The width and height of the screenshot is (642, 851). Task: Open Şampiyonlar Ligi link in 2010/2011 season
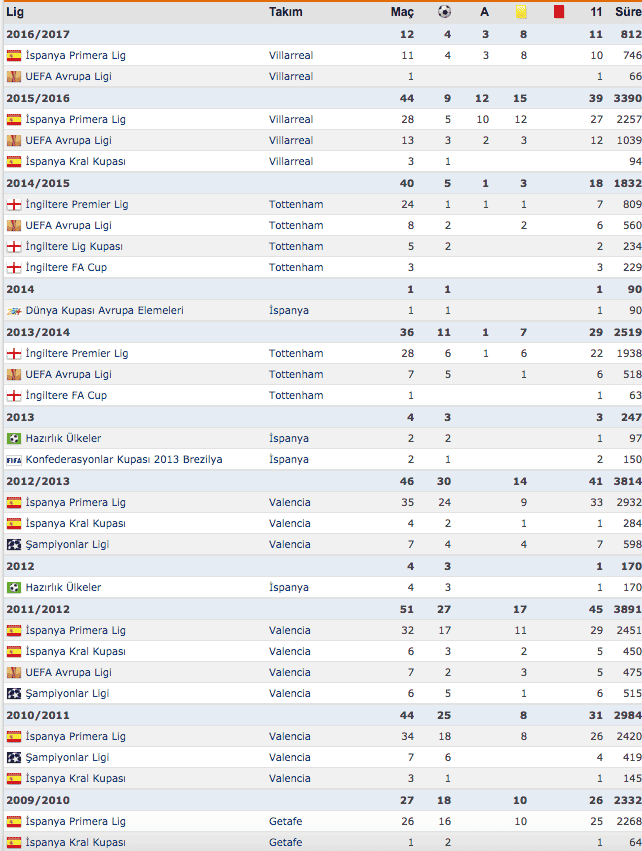(x=67, y=758)
